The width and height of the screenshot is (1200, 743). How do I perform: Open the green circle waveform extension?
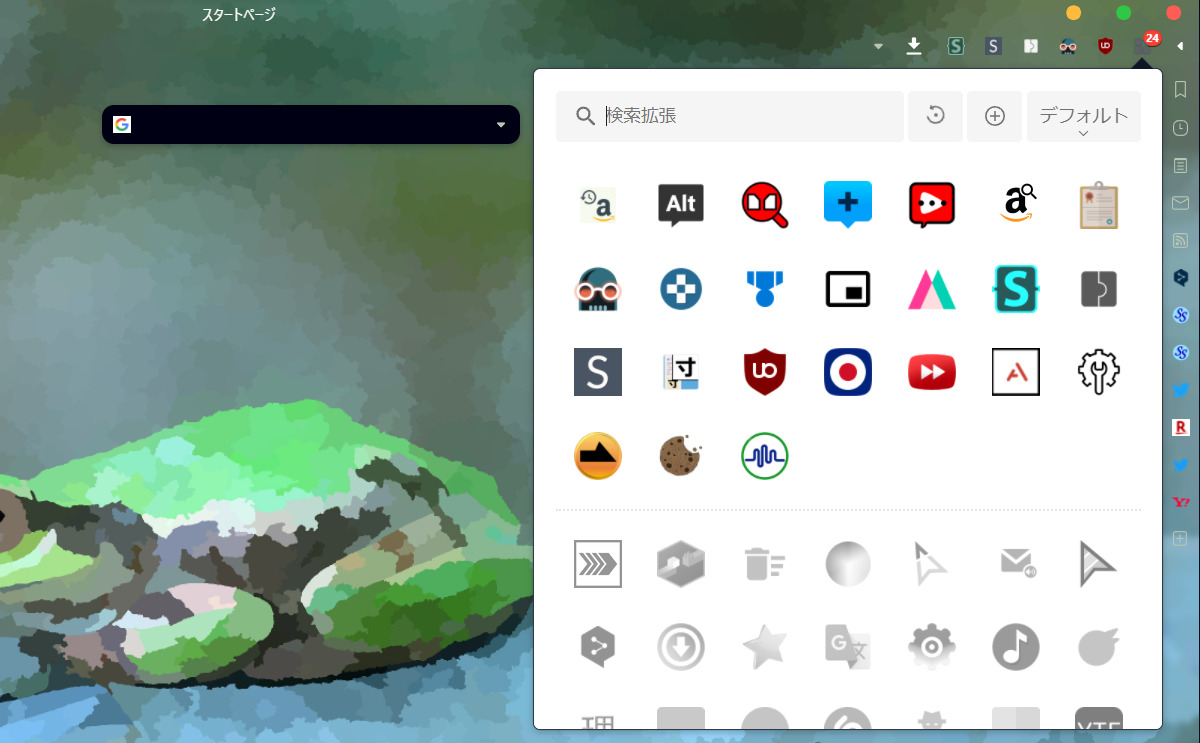(765, 456)
